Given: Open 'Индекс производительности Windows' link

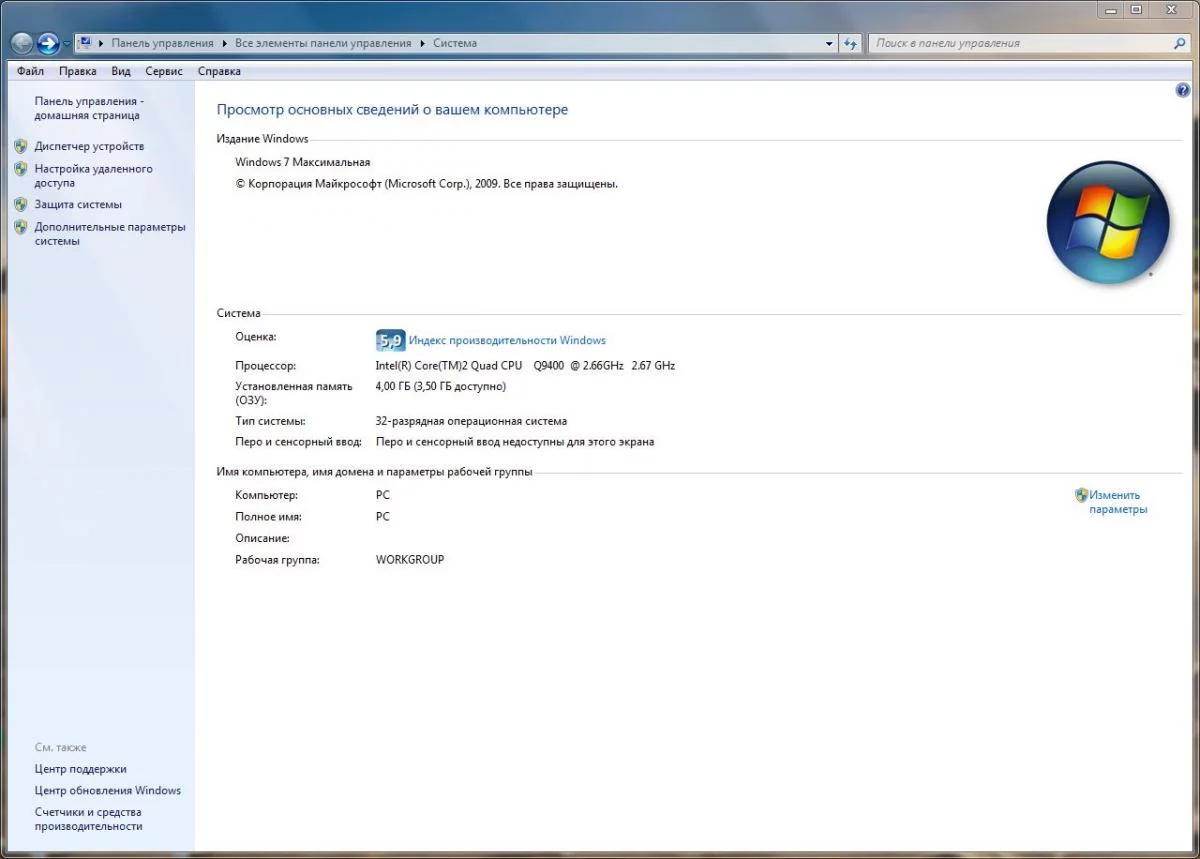Looking at the screenshot, I should 507,340.
